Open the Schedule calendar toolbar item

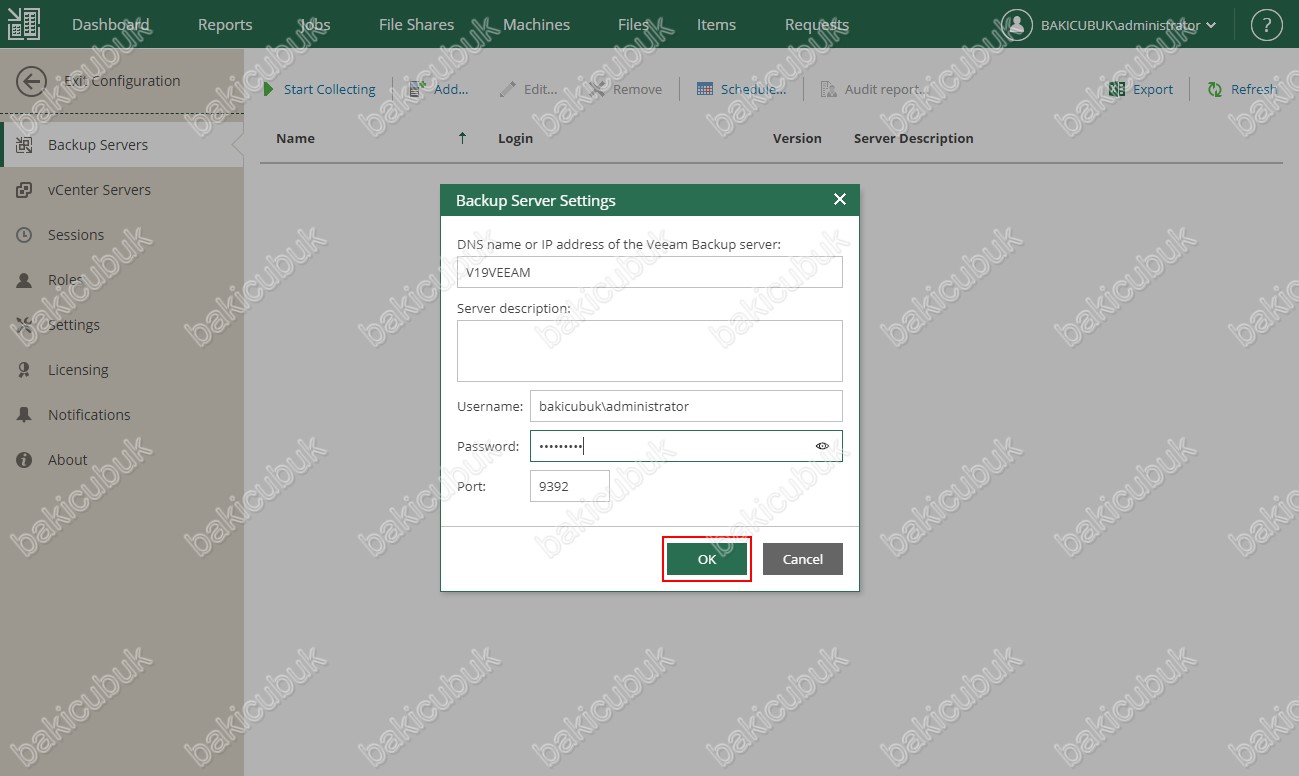click(x=741, y=90)
